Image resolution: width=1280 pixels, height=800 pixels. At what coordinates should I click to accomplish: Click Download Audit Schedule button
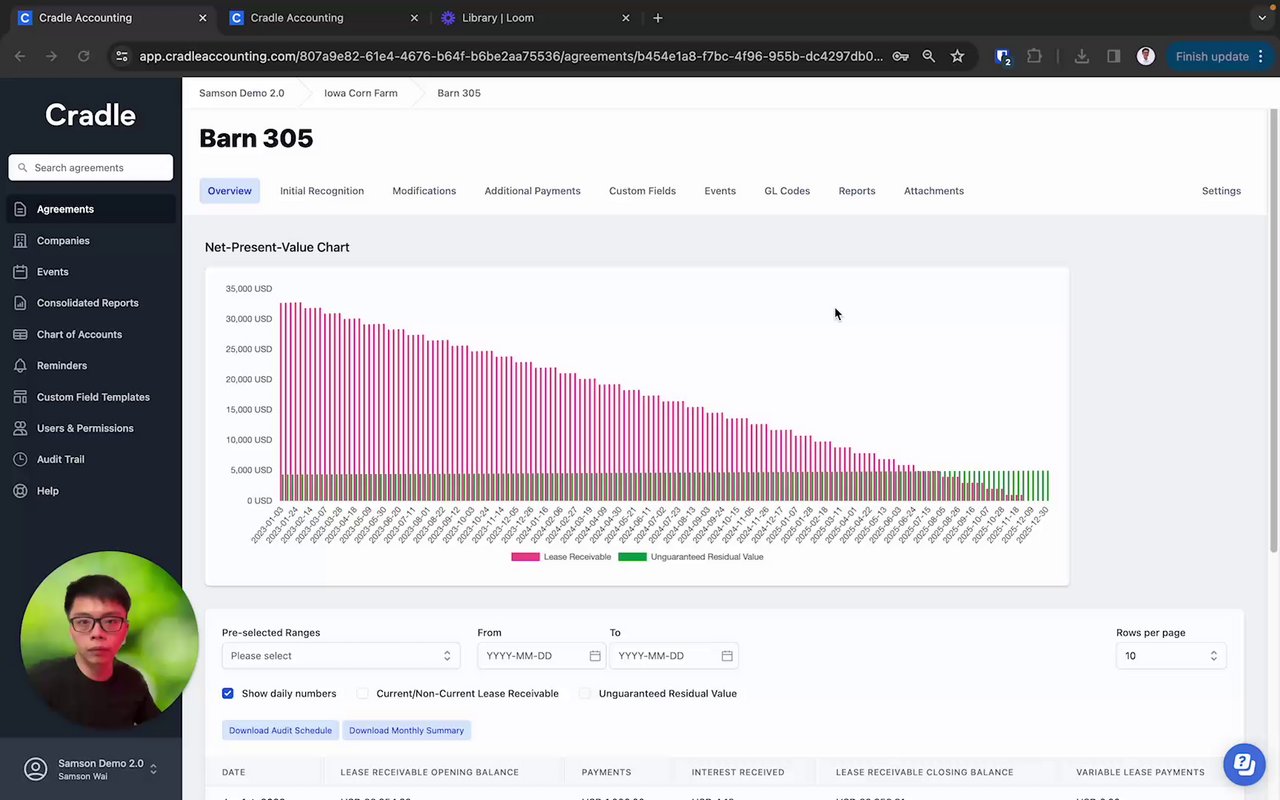click(280, 731)
